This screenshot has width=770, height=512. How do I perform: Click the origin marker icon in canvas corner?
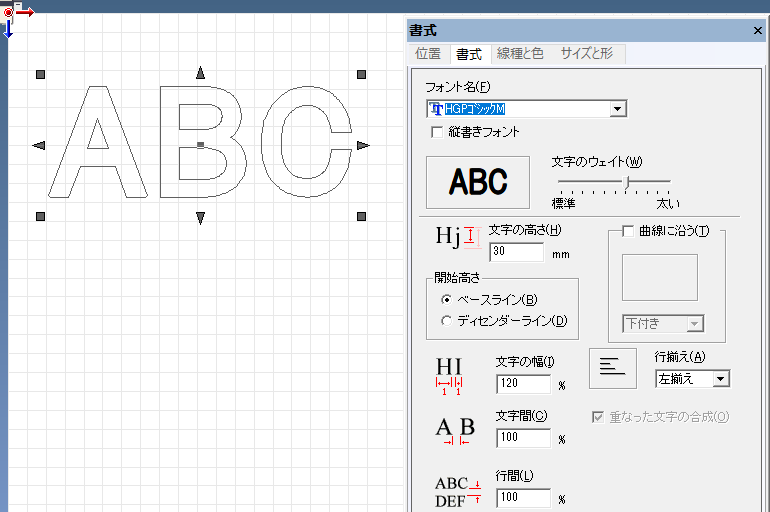[x=8, y=13]
